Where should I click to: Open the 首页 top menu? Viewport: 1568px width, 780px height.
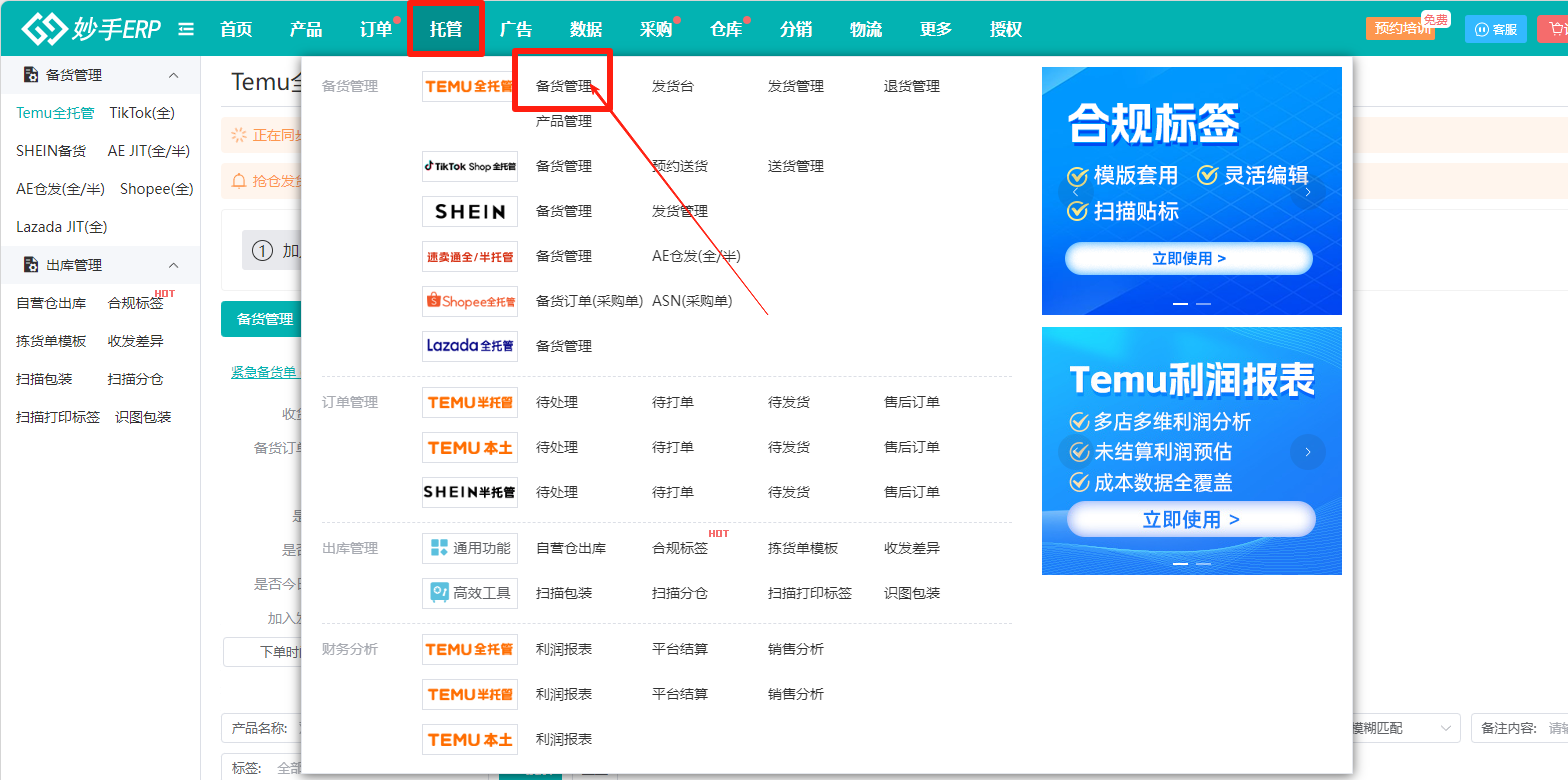tap(236, 29)
